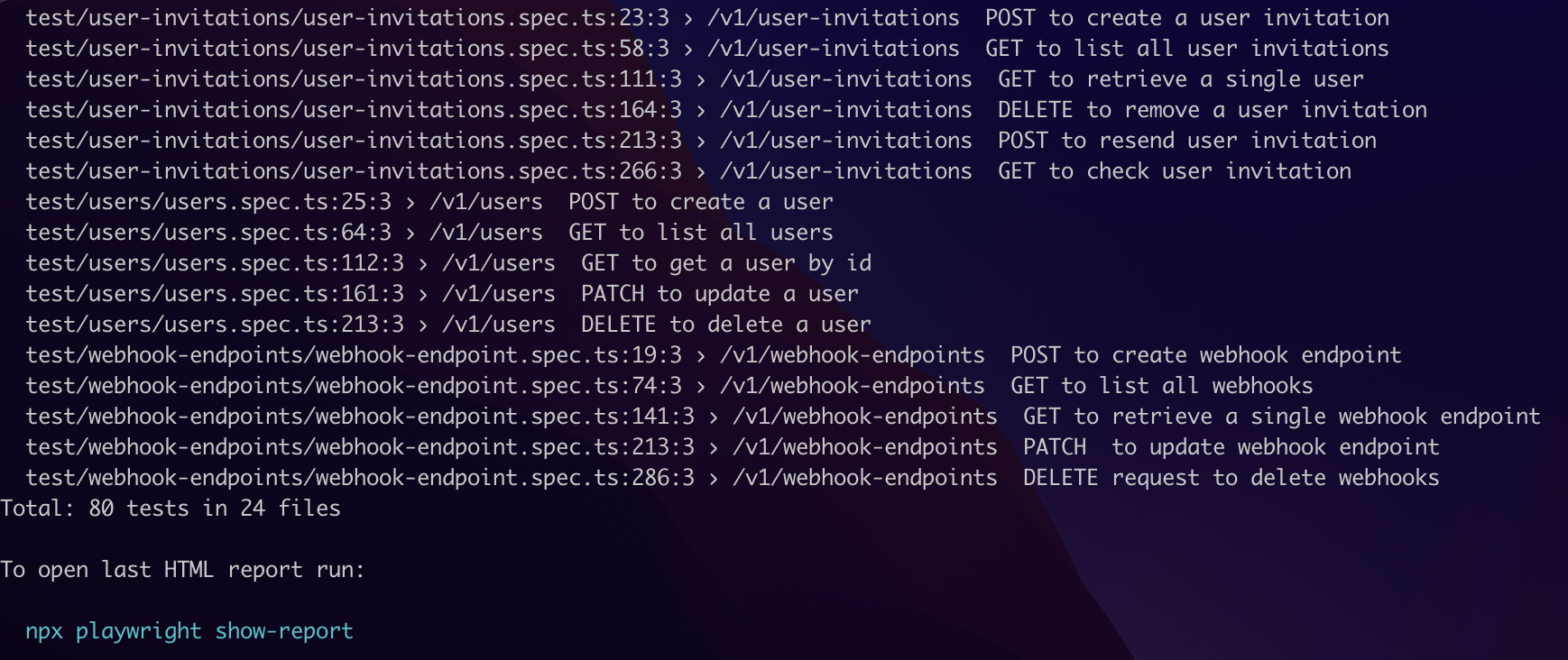Click the webhook-endpoint.spec.ts:286:3 file reference
The image size is (1568, 660).
click(x=360, y=478)
